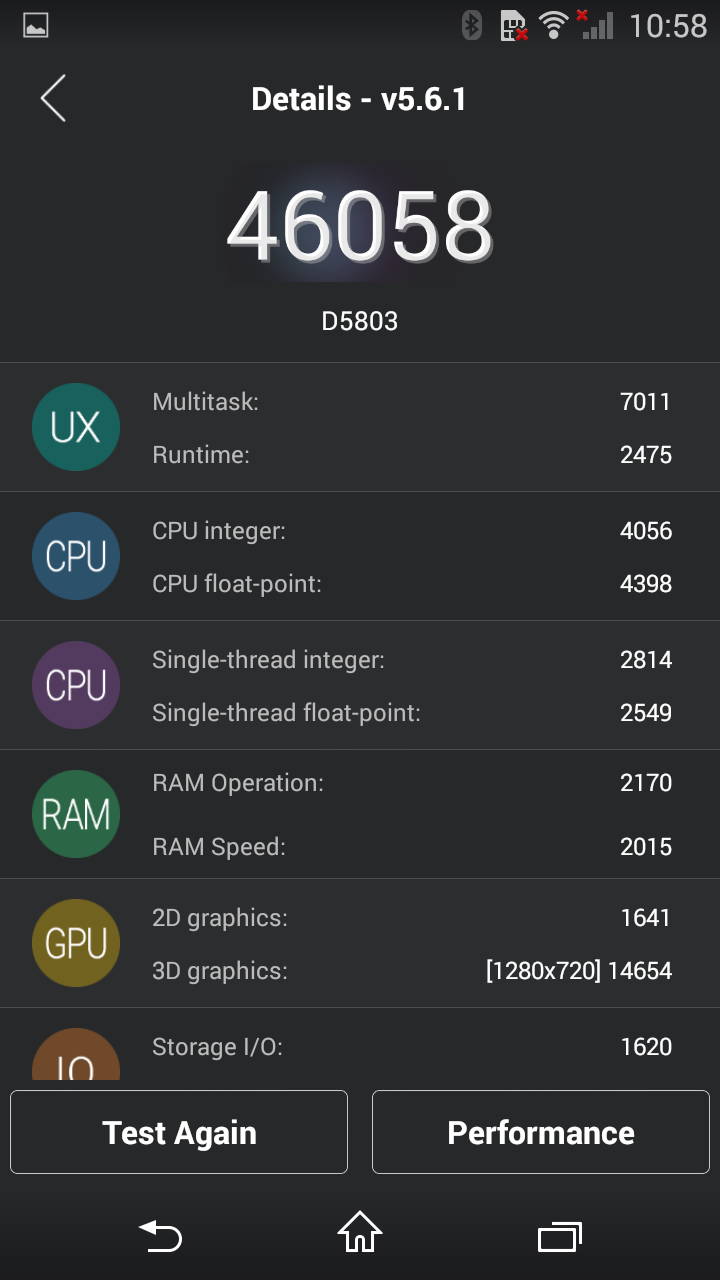This screenshot has width=720, height=1280.
Task: Tap the screenshot notification icon in status bar
Action: [36, 26]
